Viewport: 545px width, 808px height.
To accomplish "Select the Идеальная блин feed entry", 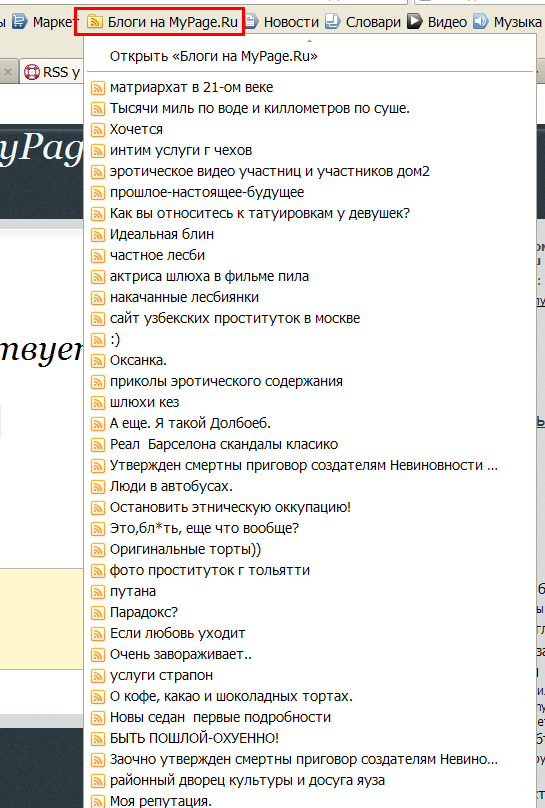I will coord(309,234).
